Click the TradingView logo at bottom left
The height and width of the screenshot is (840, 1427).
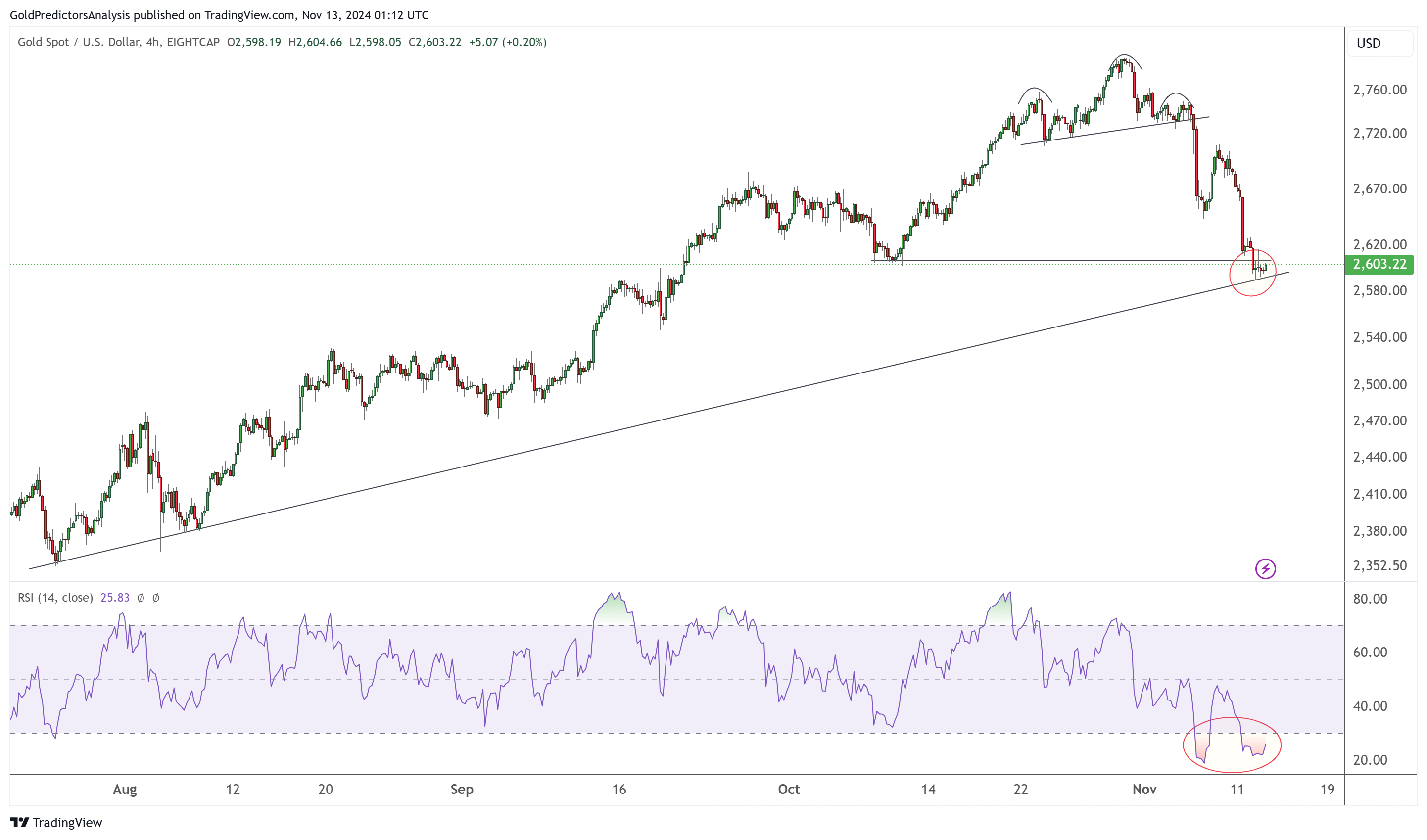pos(55,822)
